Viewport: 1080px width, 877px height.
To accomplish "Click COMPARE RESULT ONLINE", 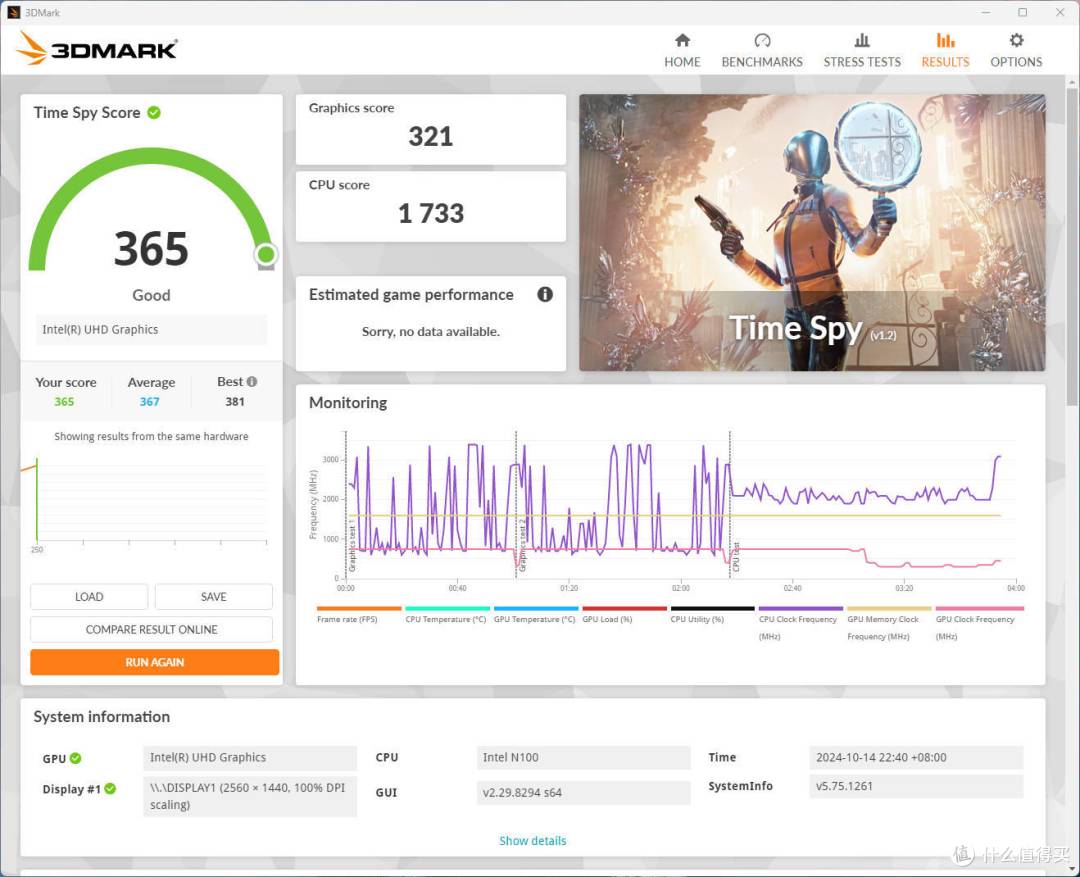I will point(152,630).
